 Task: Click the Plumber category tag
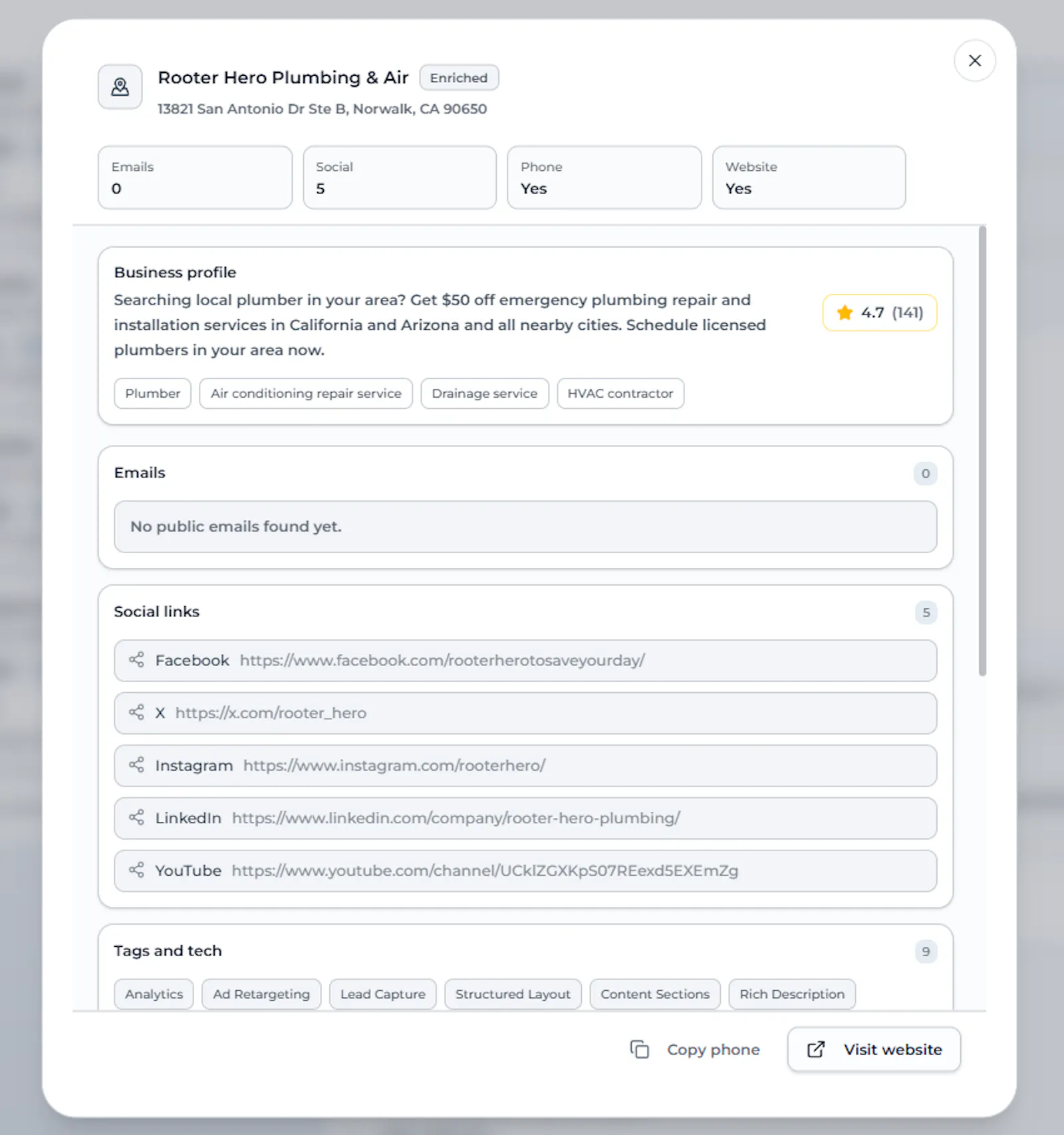(152, 393)
